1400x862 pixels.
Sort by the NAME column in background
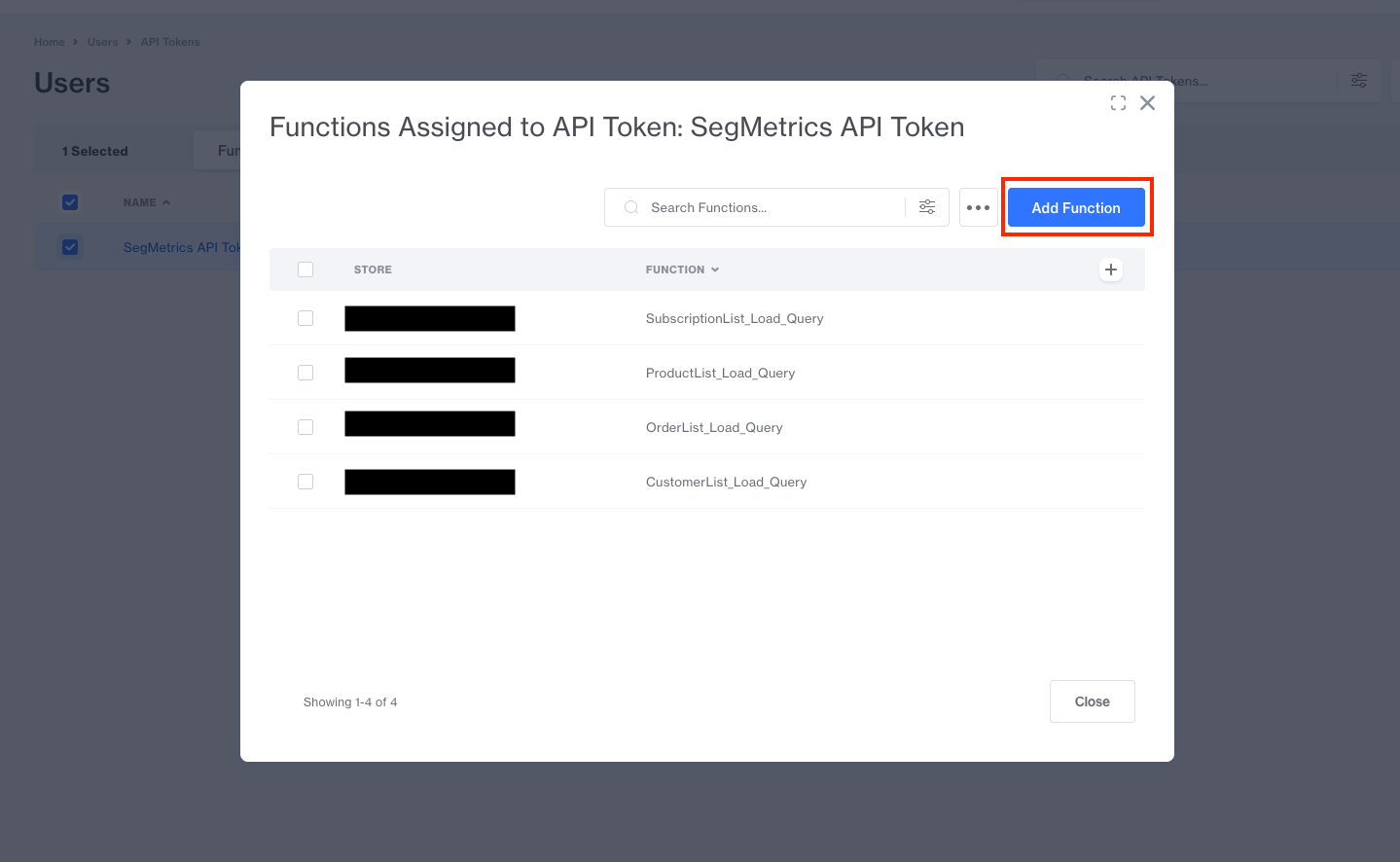(146, 202)
